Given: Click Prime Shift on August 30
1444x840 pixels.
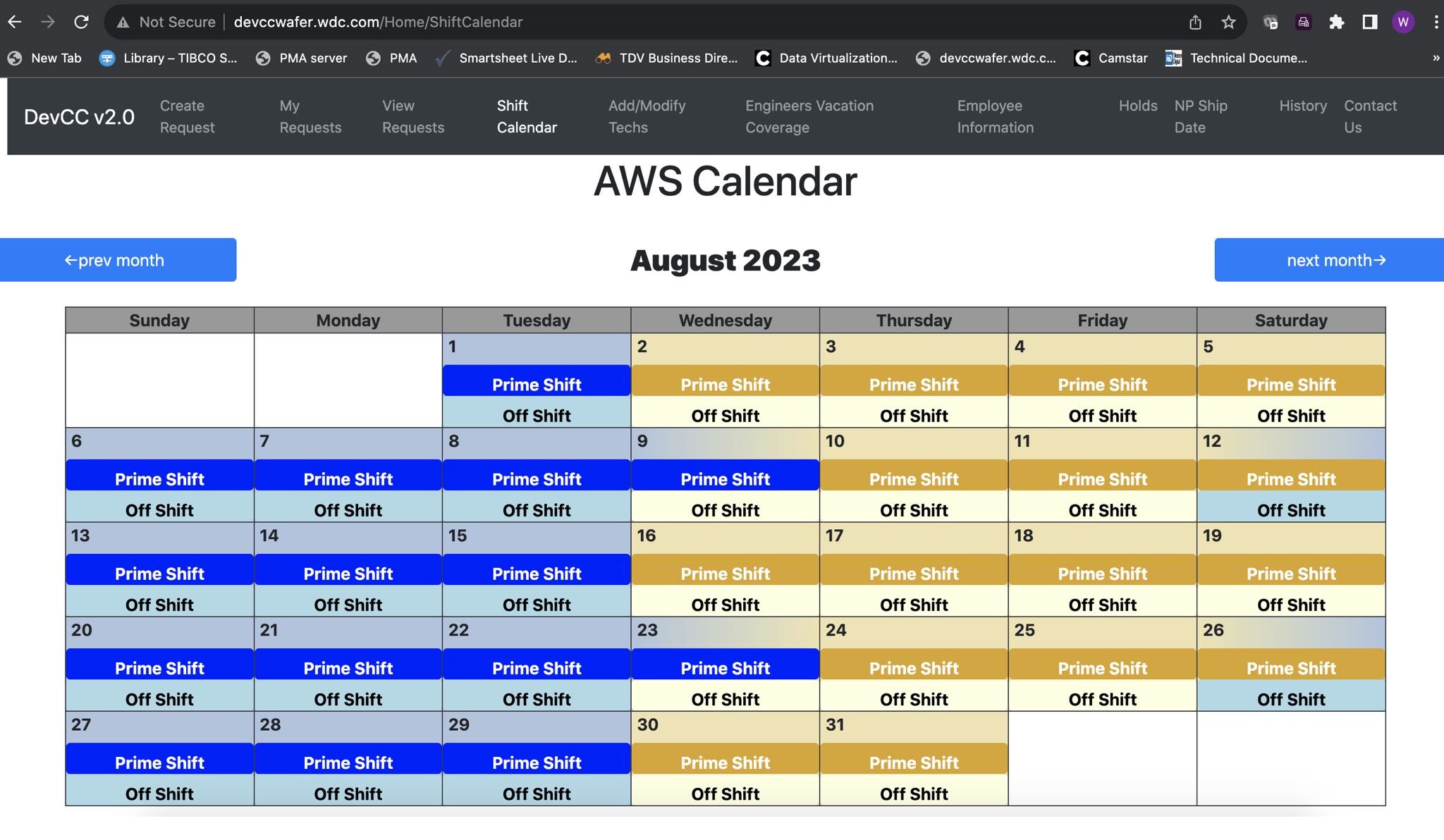Looking at the screenshot, I should [725, 759].
